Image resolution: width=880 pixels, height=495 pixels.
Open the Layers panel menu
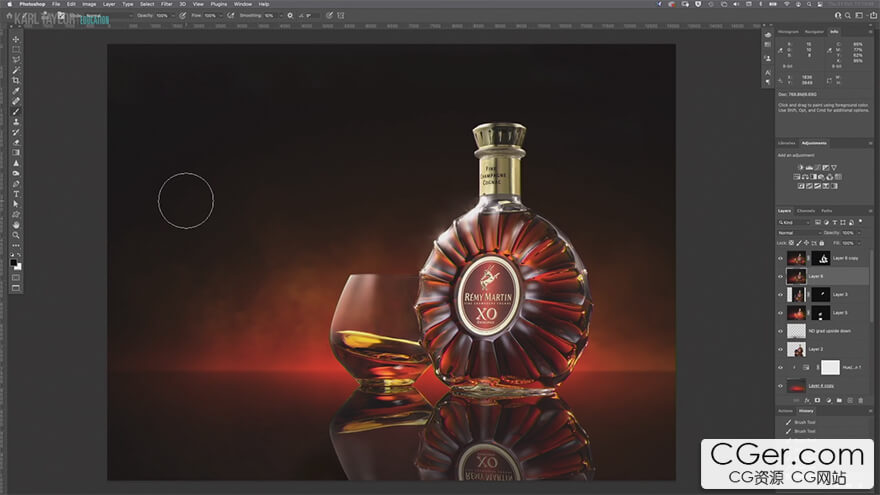point(870,211)
